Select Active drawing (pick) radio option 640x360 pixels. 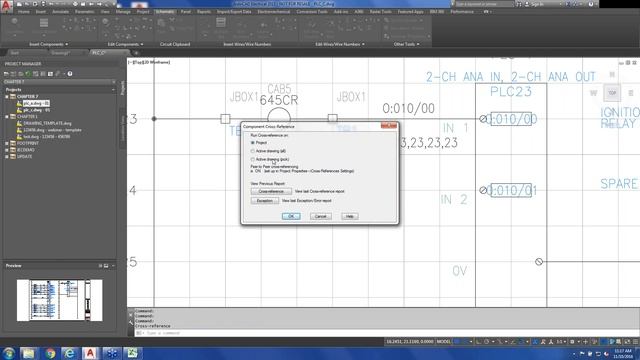pyautogui.click(x=253, y=159)
